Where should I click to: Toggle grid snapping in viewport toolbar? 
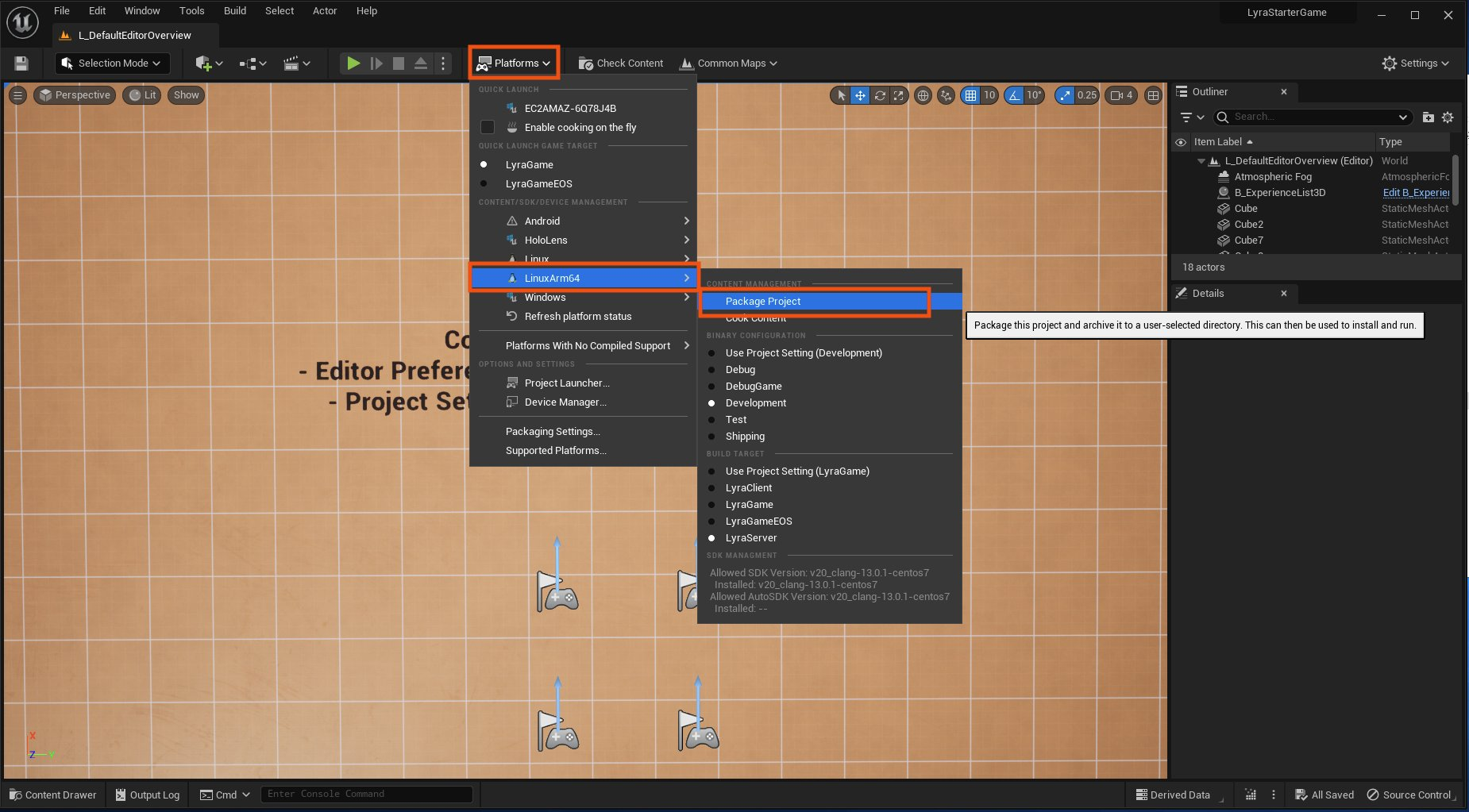pos(970,95)
